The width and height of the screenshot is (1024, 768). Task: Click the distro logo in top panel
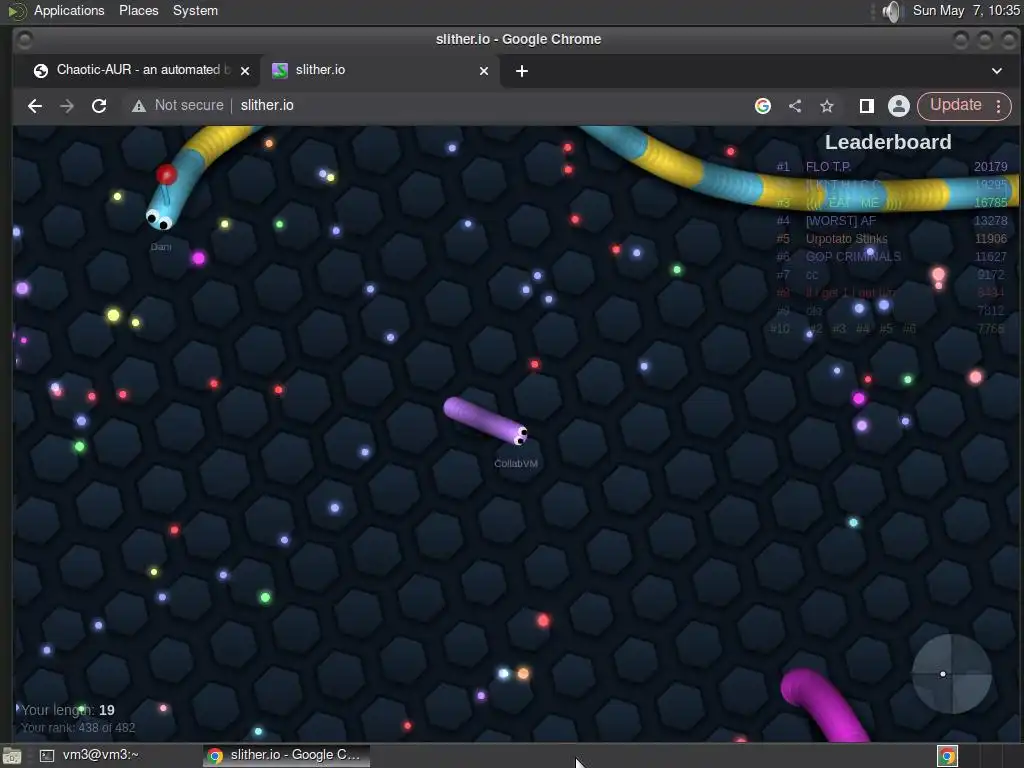[16, 10]
